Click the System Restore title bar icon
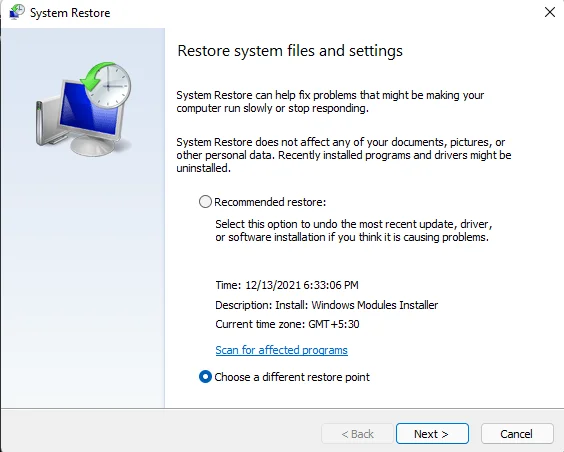 pyautogui.click(x=17, y=12)
